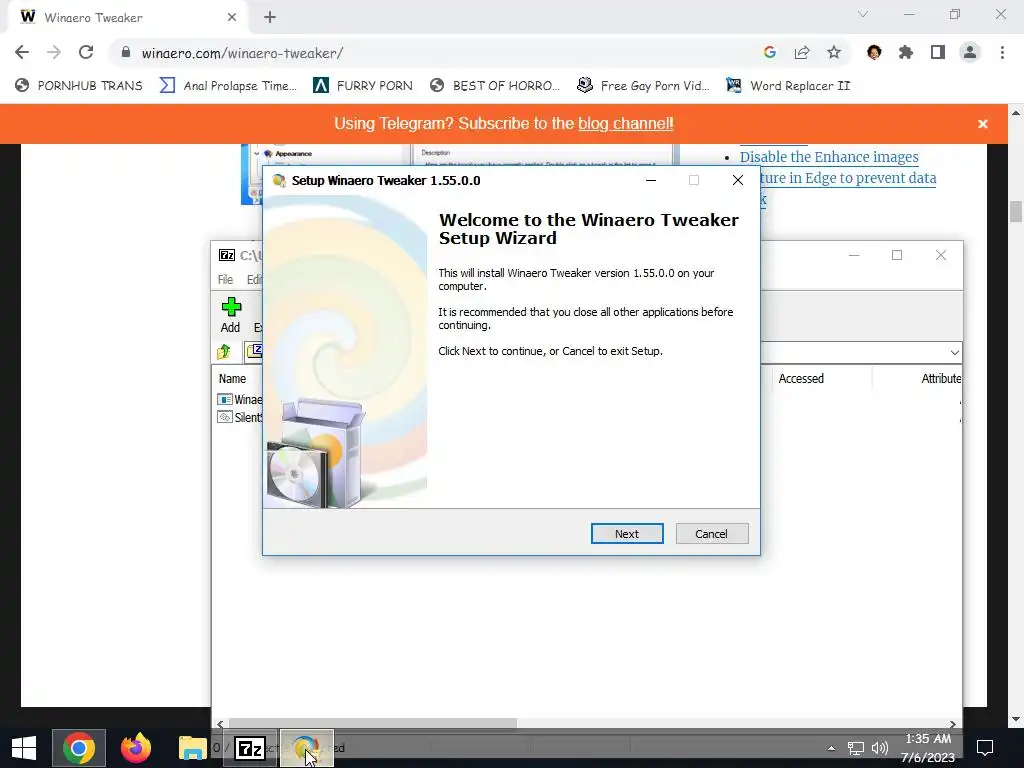
Task: Open the Google icon in the address bar
Action: point(769,53)
